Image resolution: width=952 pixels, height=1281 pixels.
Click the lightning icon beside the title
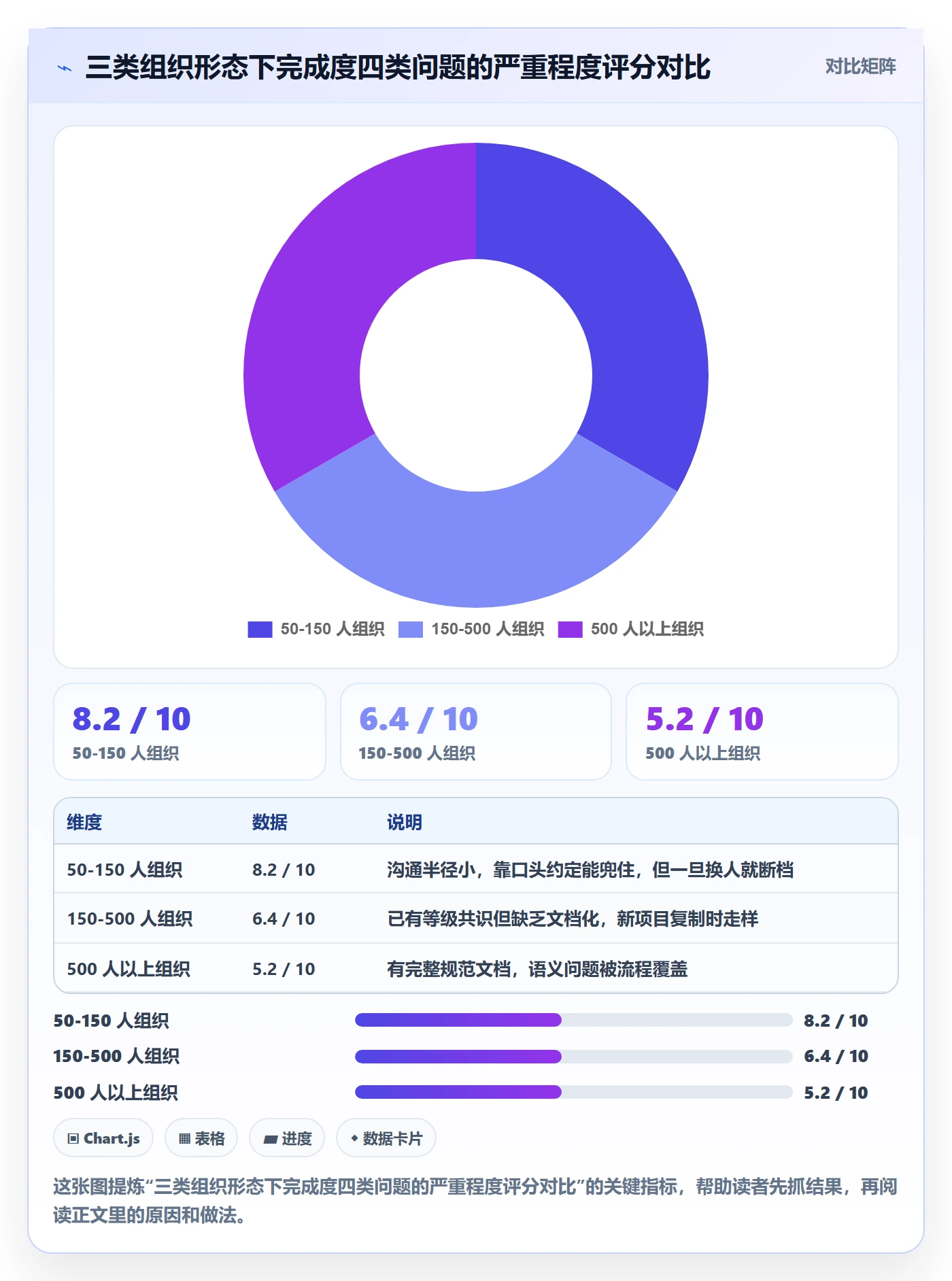pyautogui.click(x=65, y=68)
